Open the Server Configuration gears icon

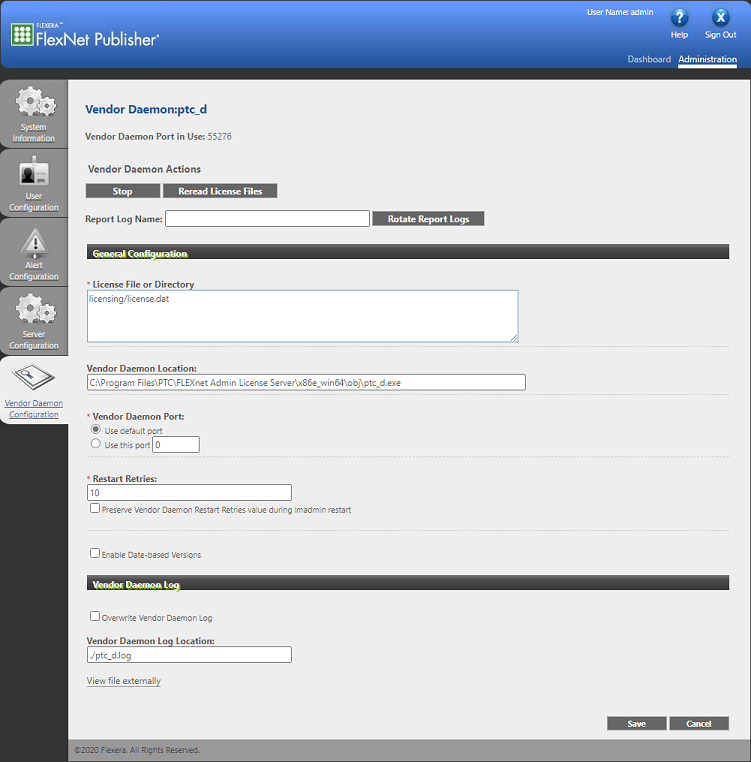pyautogui.click(x=35, y=309)
